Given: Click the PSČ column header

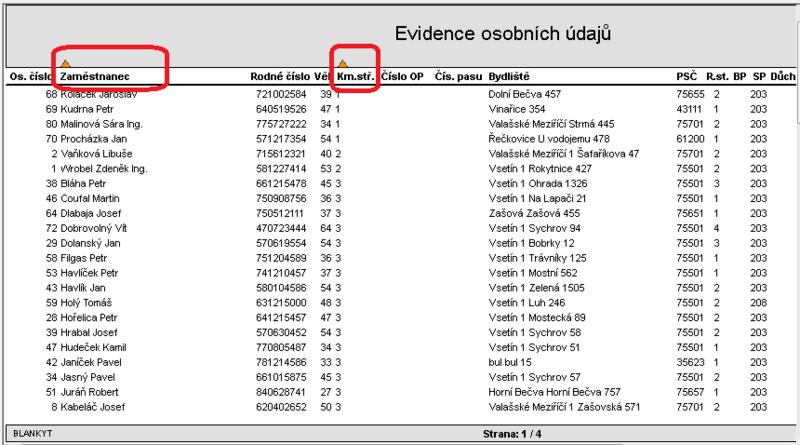Looking at the screenshot, I should pyautogui.click(x=687, y=77).
